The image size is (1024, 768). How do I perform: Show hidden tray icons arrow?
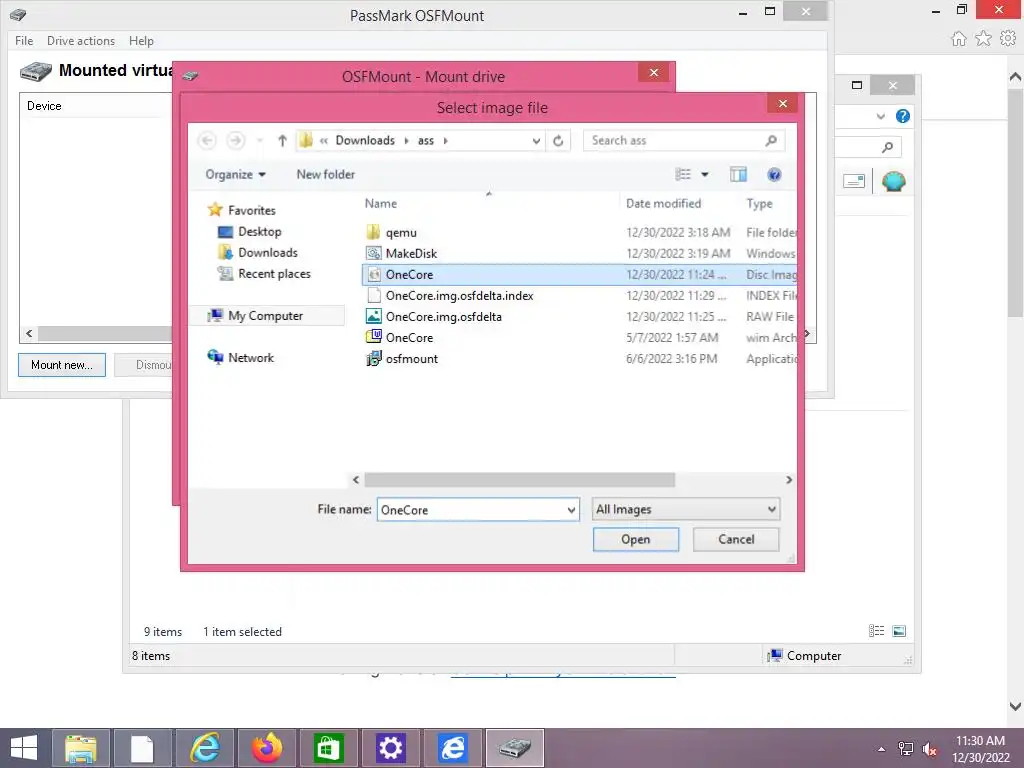click(882, 749)
